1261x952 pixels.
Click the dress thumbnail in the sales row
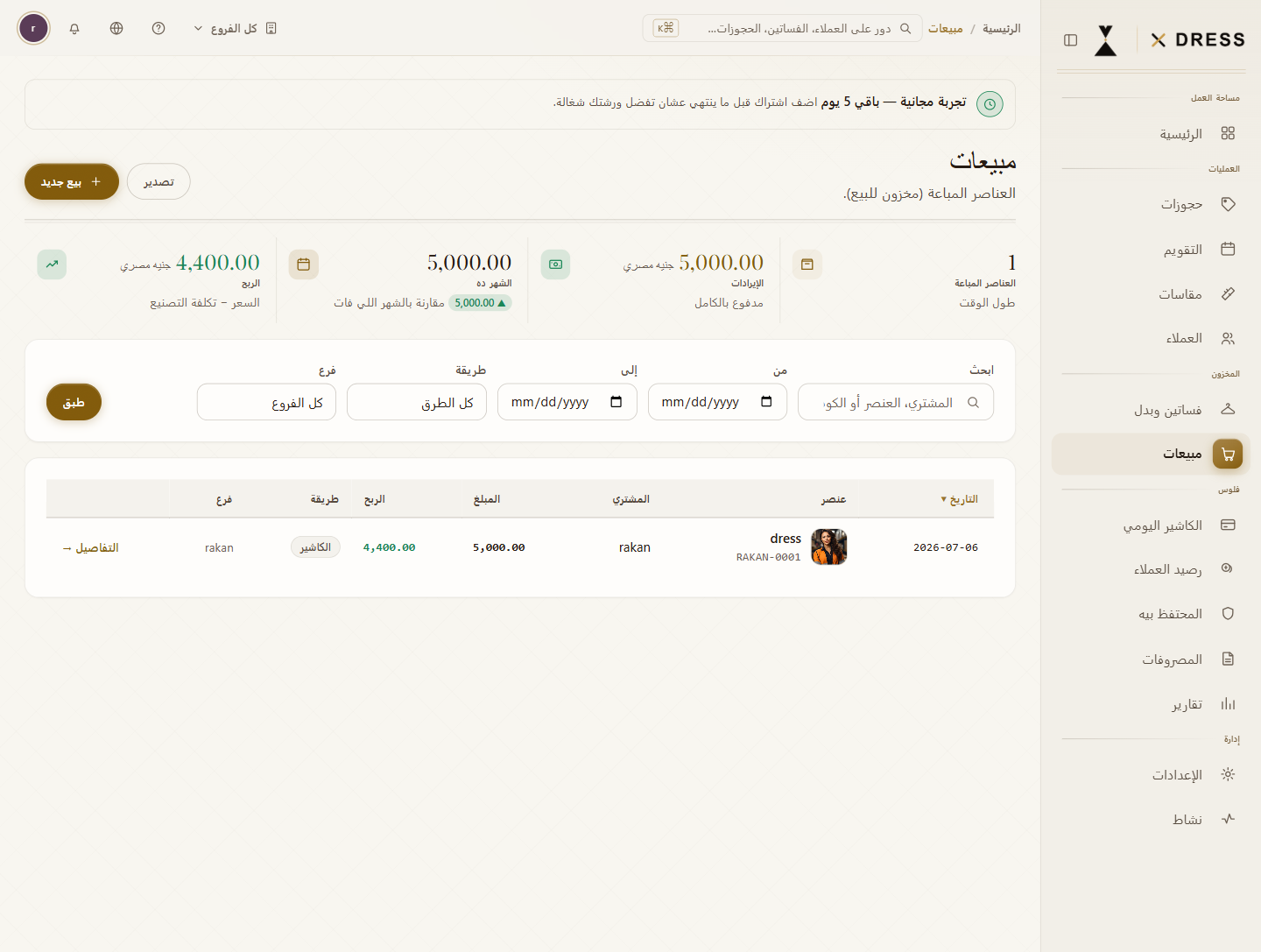[x=828, y=547]
